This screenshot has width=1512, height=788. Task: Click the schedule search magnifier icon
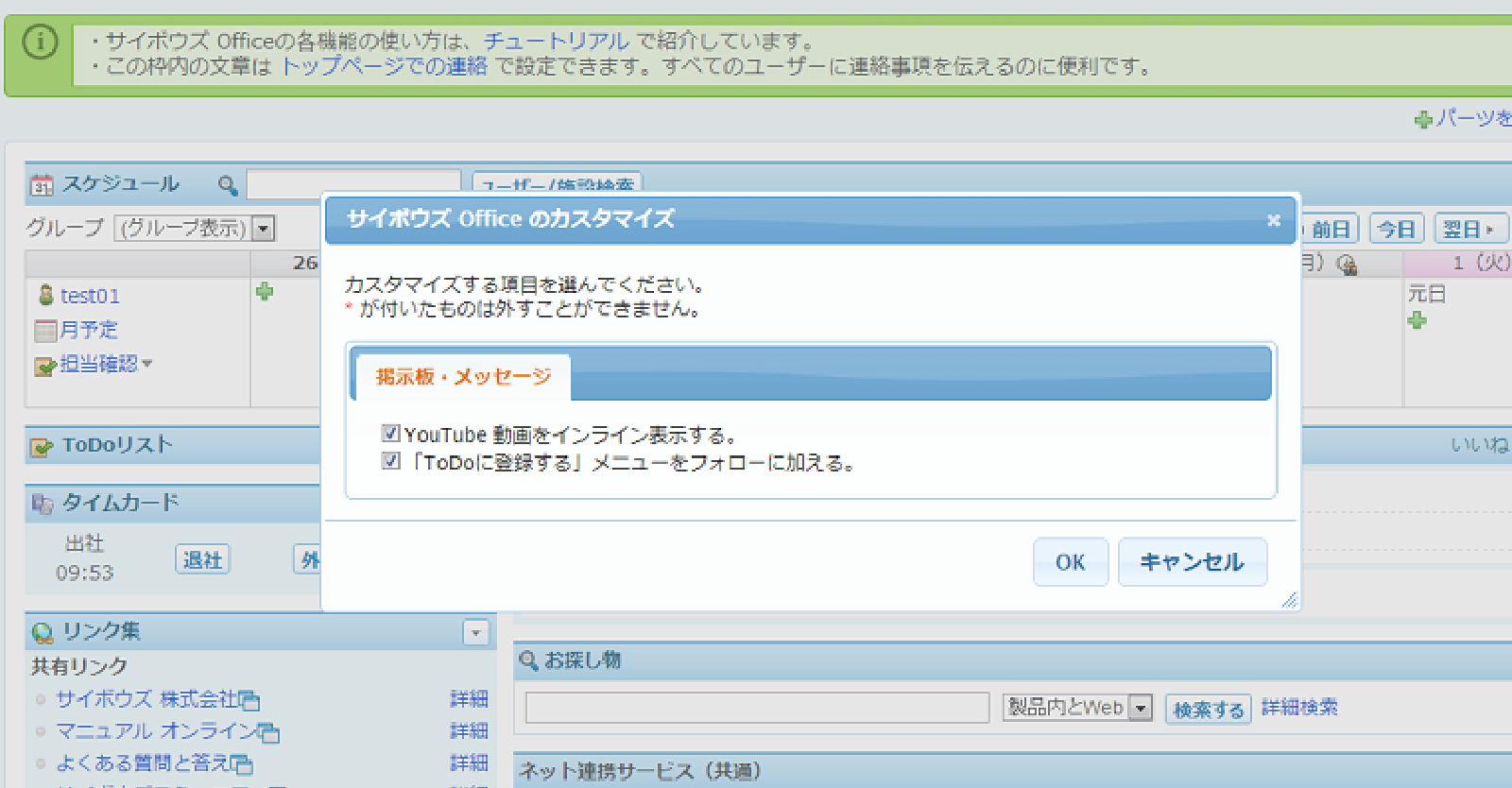click(x=228, y=185)
